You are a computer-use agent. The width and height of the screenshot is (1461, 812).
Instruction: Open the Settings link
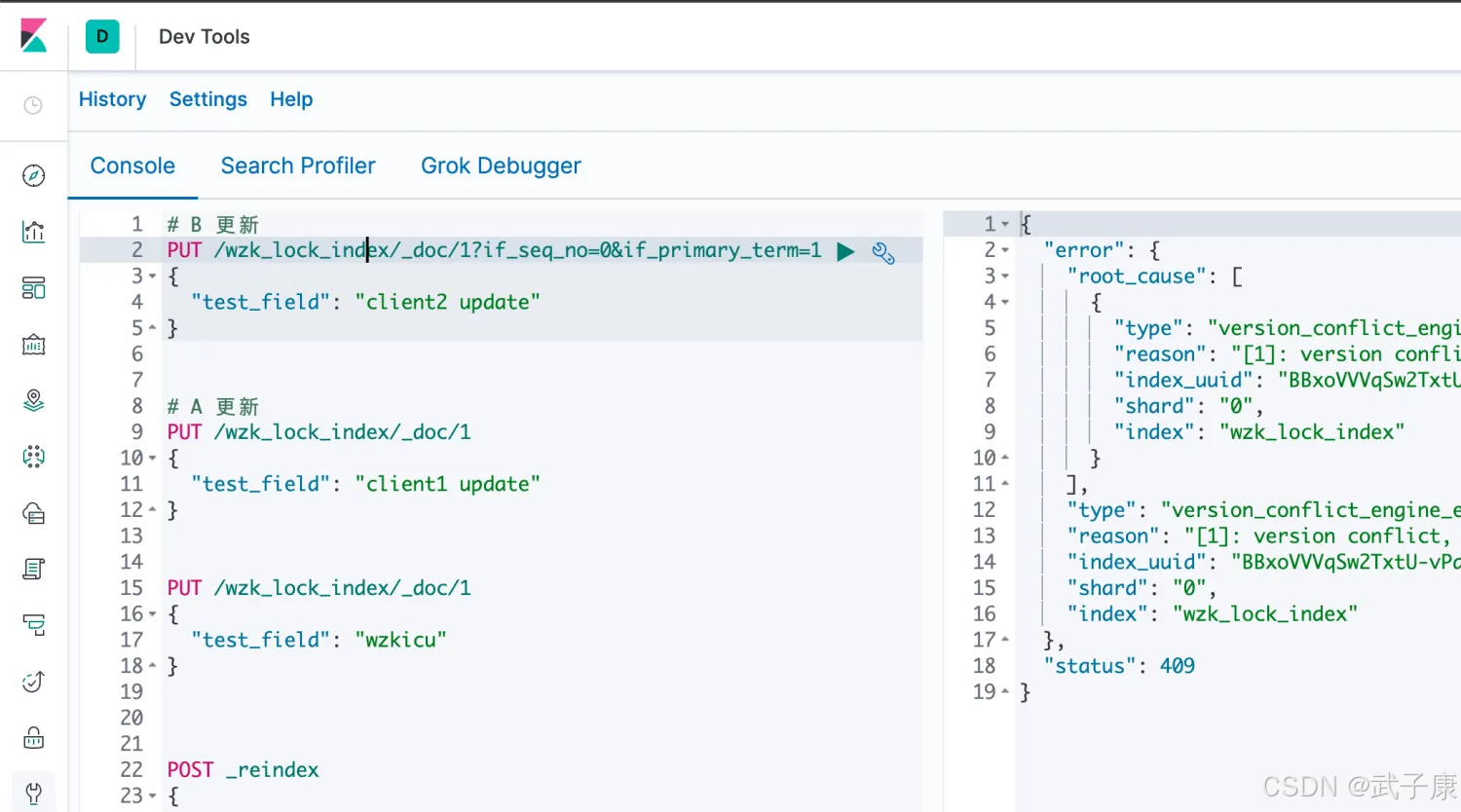pyautogui.click(x=207, y=99)
